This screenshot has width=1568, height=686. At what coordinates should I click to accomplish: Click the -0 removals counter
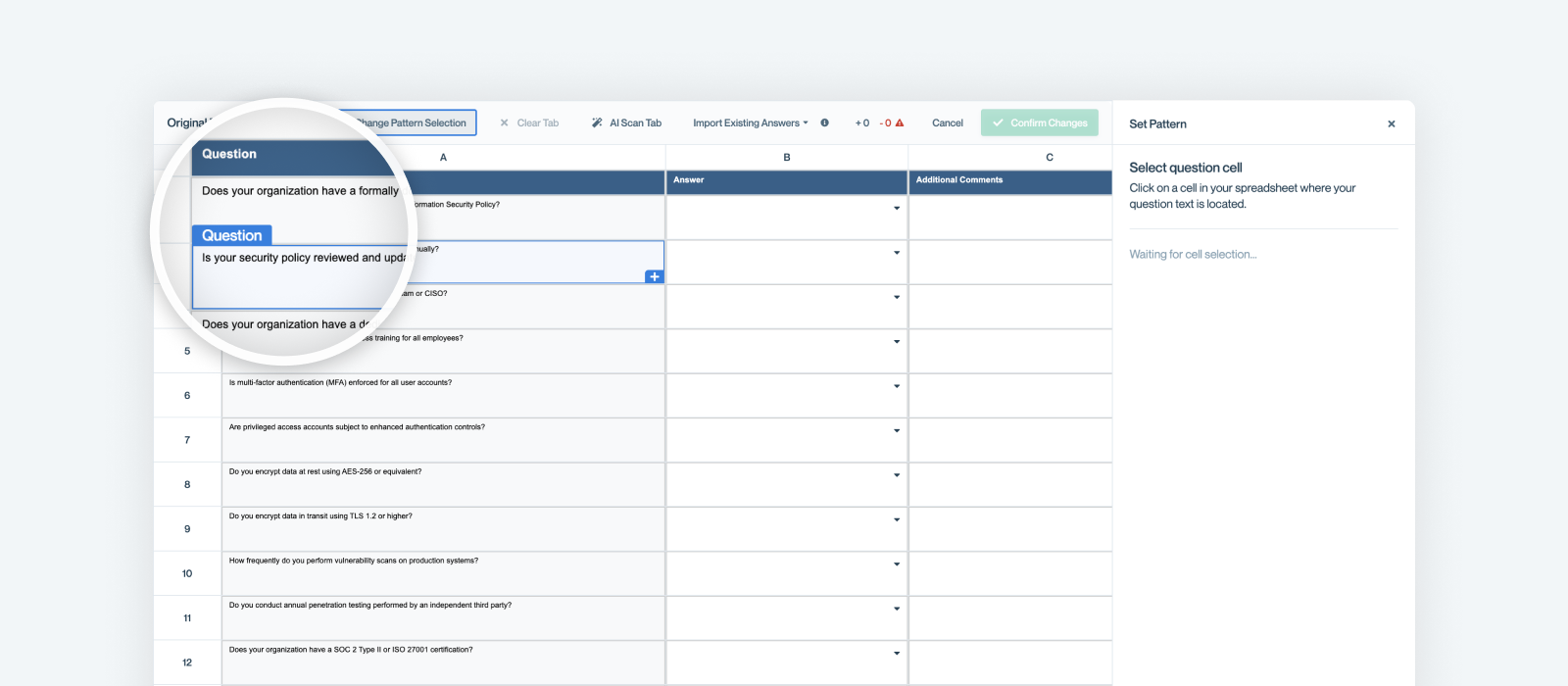(885, 123)
